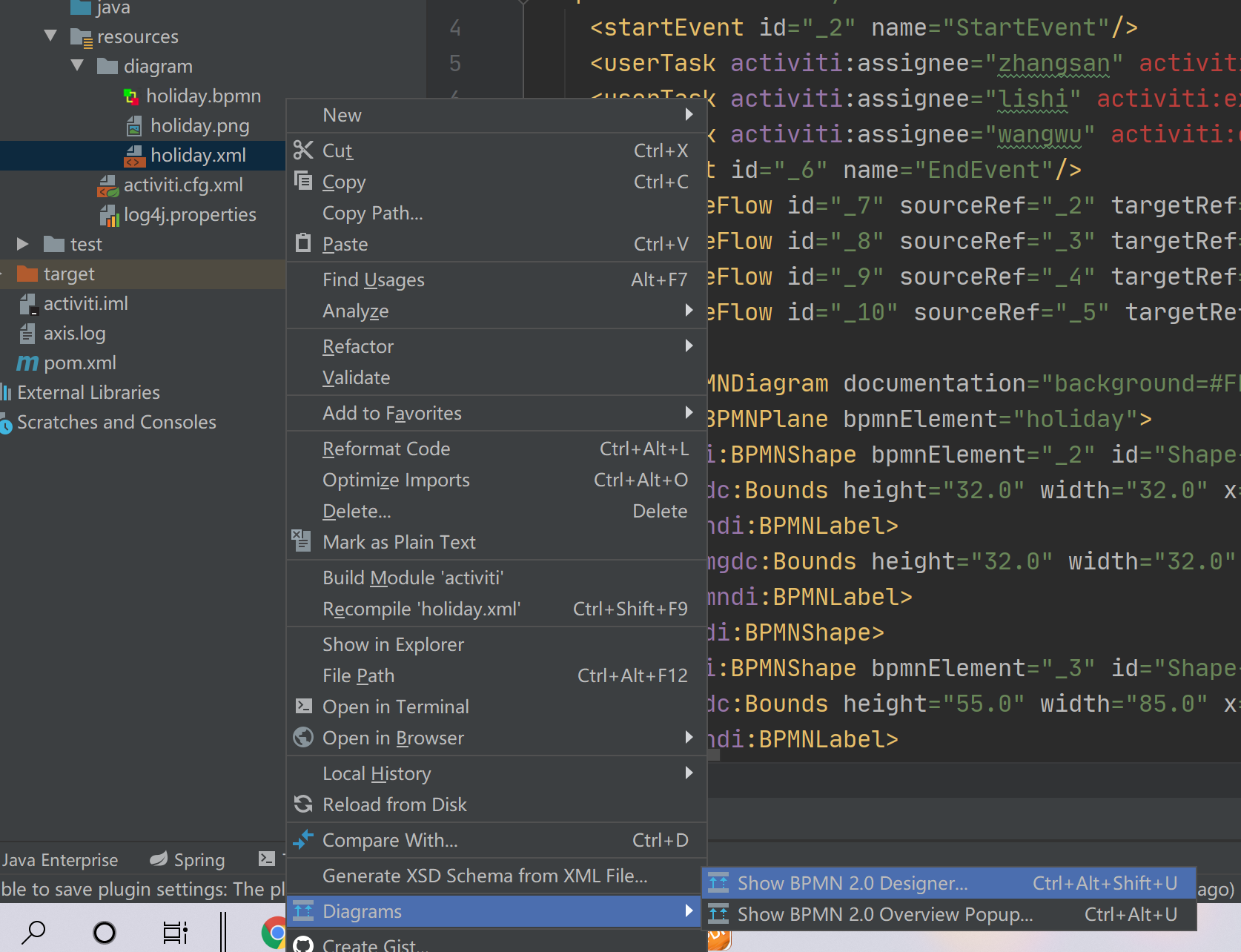Image resolution: width=1241 pixels, height=952 pixels.
Task: Expand the Open in Browser submenu arrow
Action: [689, 737]
